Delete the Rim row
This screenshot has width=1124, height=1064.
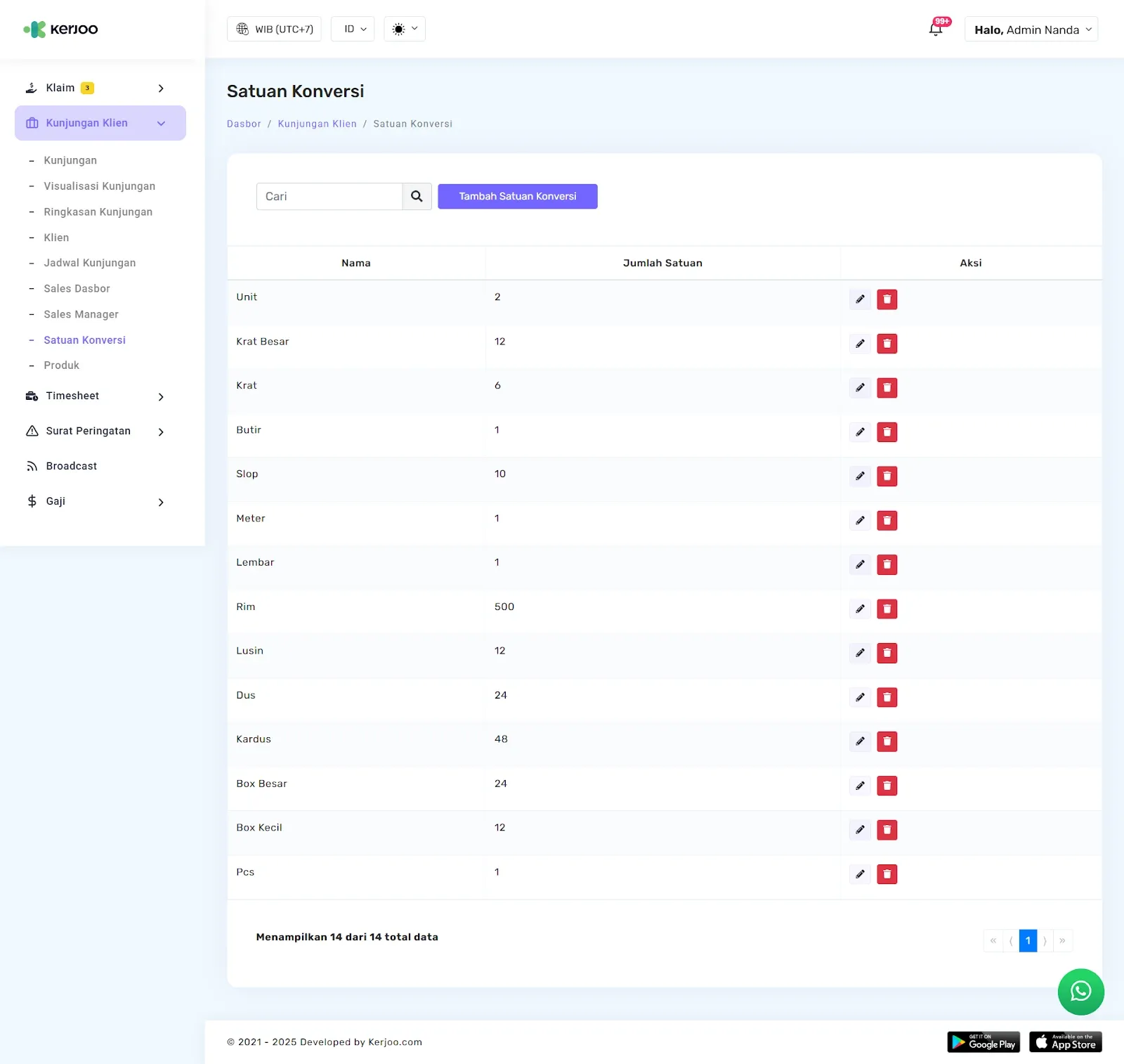pyautogui.click(x=887, y=609)
